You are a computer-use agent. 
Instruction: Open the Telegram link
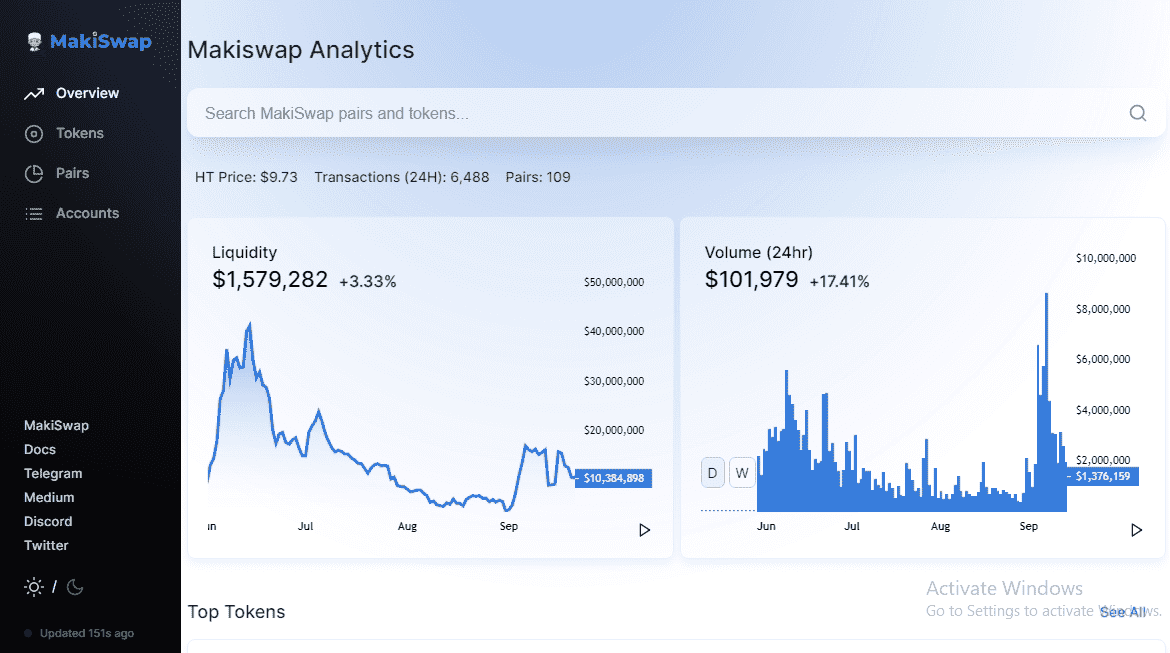click(53, 473)
